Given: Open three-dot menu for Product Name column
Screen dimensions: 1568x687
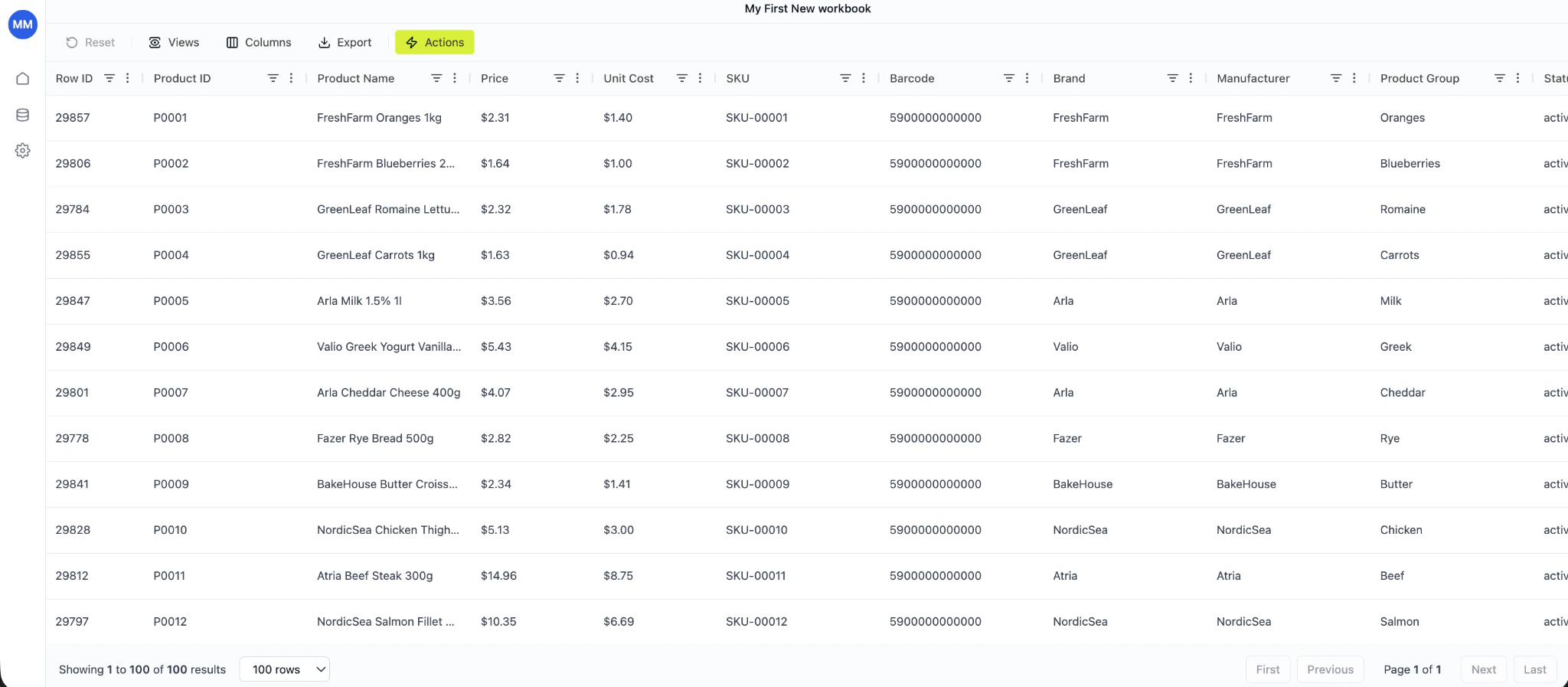Looking at the screenshot, I should click(x=455, y=78).
